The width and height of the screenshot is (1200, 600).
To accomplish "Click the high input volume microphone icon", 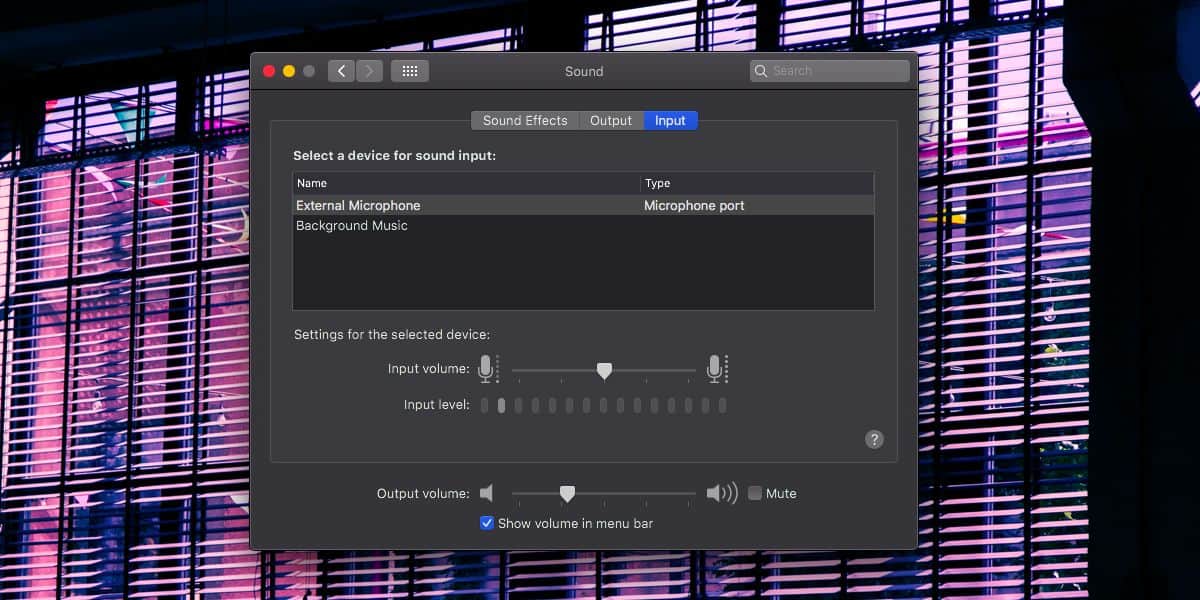I will coord(717,369).
